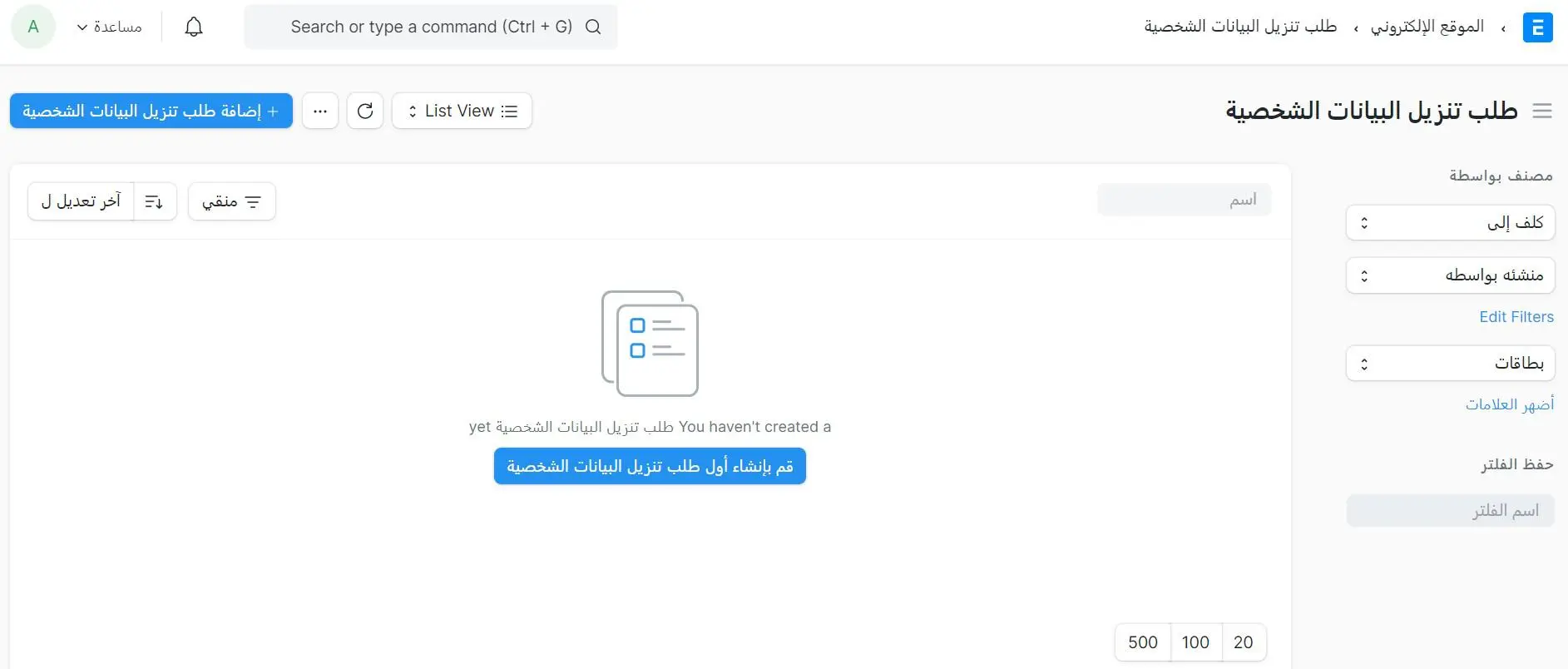
Task: Refresh the list with reload icon
Action: [x=365, y=111]
